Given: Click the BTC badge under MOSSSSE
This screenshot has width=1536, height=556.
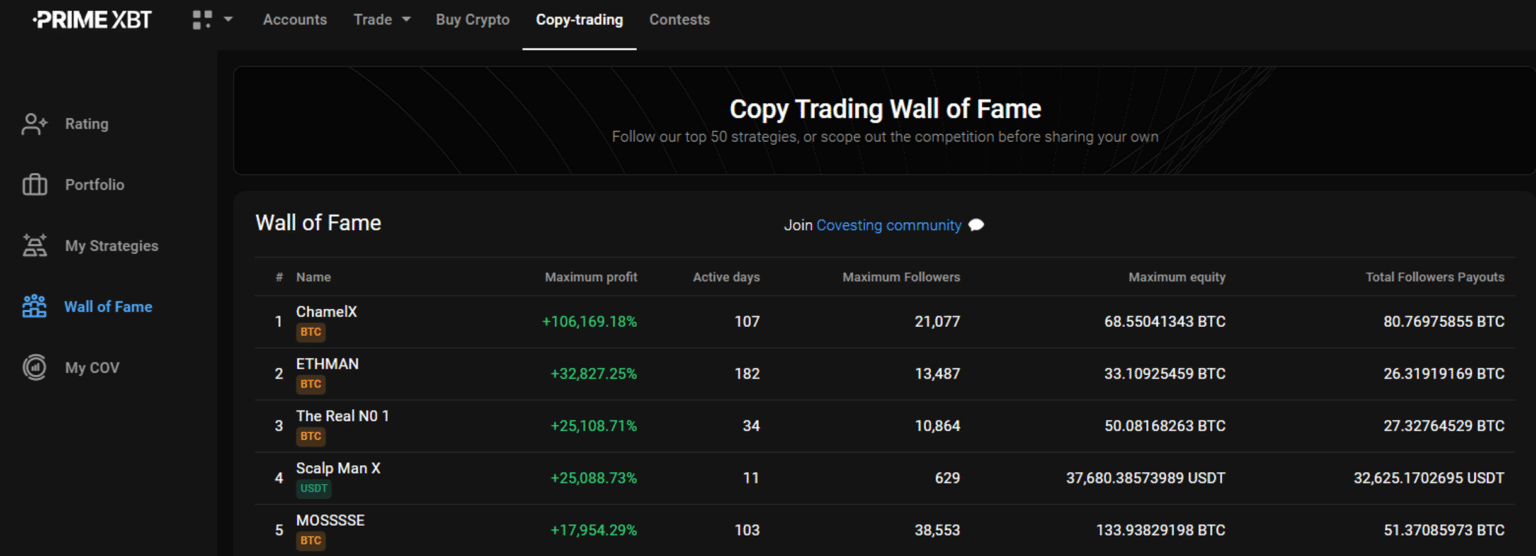Looking at the screenshot, I should pyautogui.click(x=311, y=541).
